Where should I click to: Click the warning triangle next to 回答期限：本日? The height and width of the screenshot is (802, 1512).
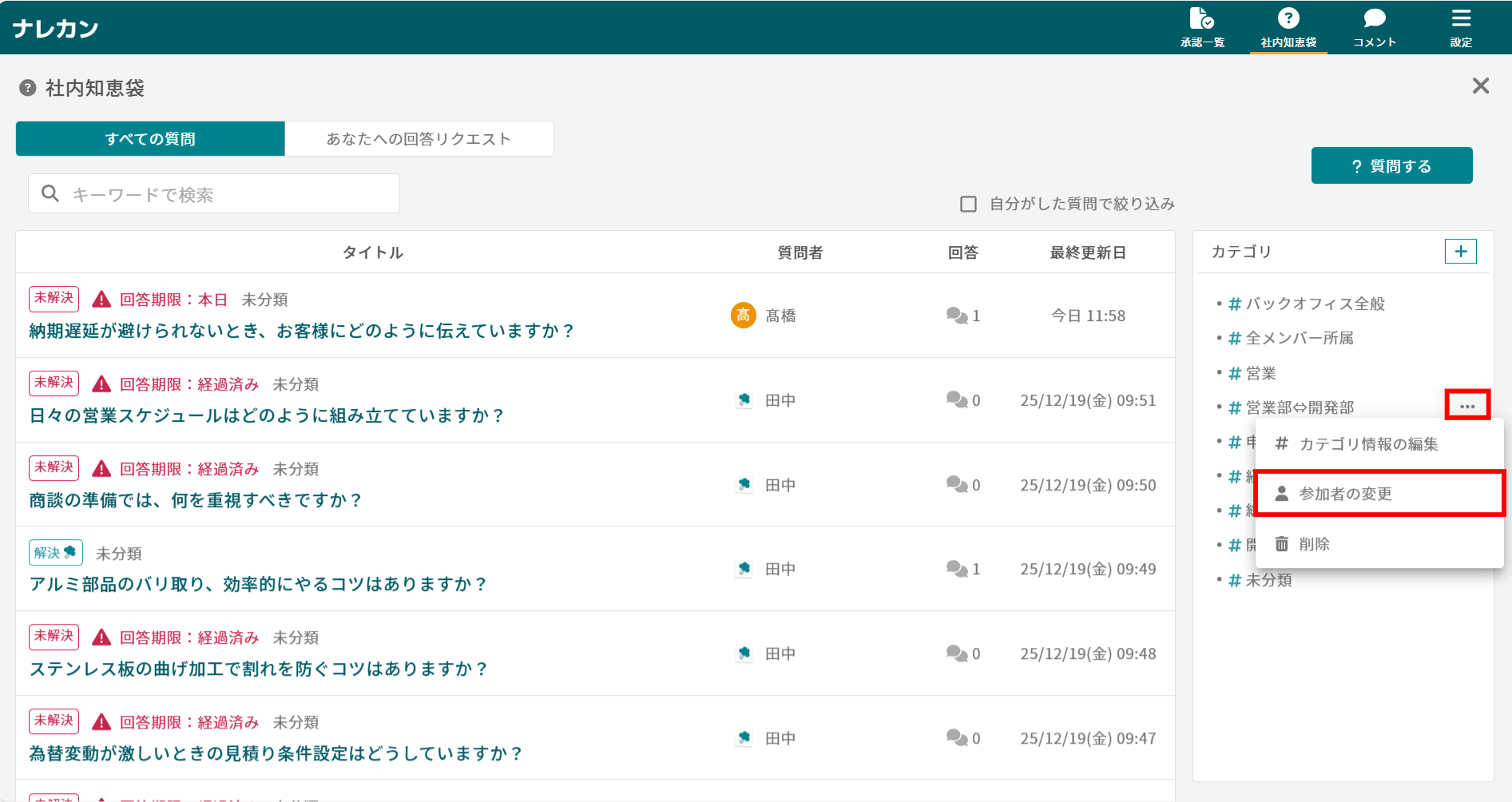pos(99,298)
